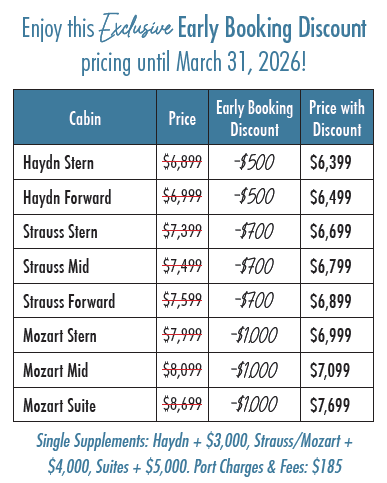Choose the Mozart Suite cabin
387x483 pixels.
point(59,405)
